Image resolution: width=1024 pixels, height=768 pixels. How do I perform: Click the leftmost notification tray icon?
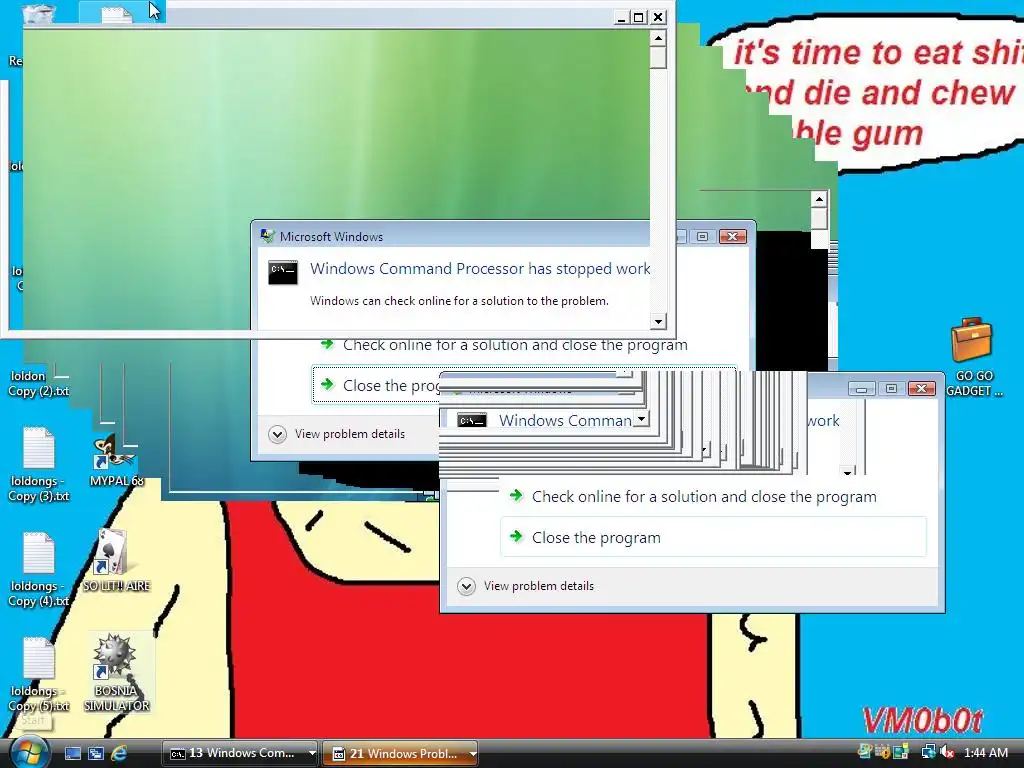(x=865, y=753)
